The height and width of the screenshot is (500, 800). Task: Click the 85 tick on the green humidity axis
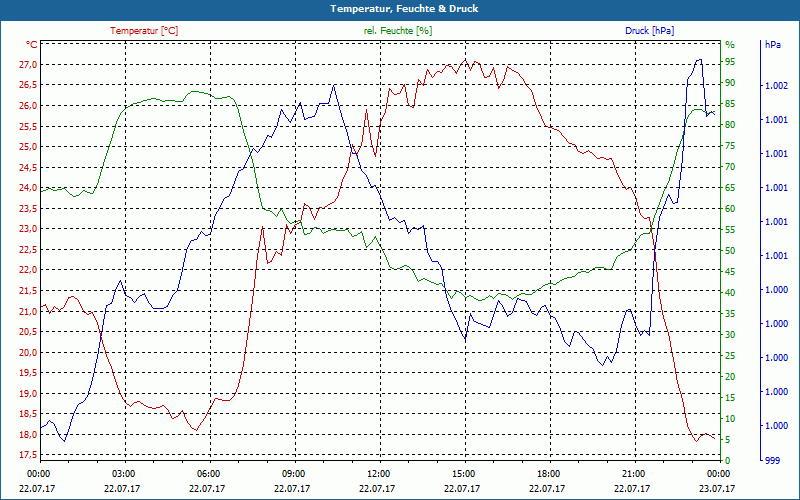(730, 104)
